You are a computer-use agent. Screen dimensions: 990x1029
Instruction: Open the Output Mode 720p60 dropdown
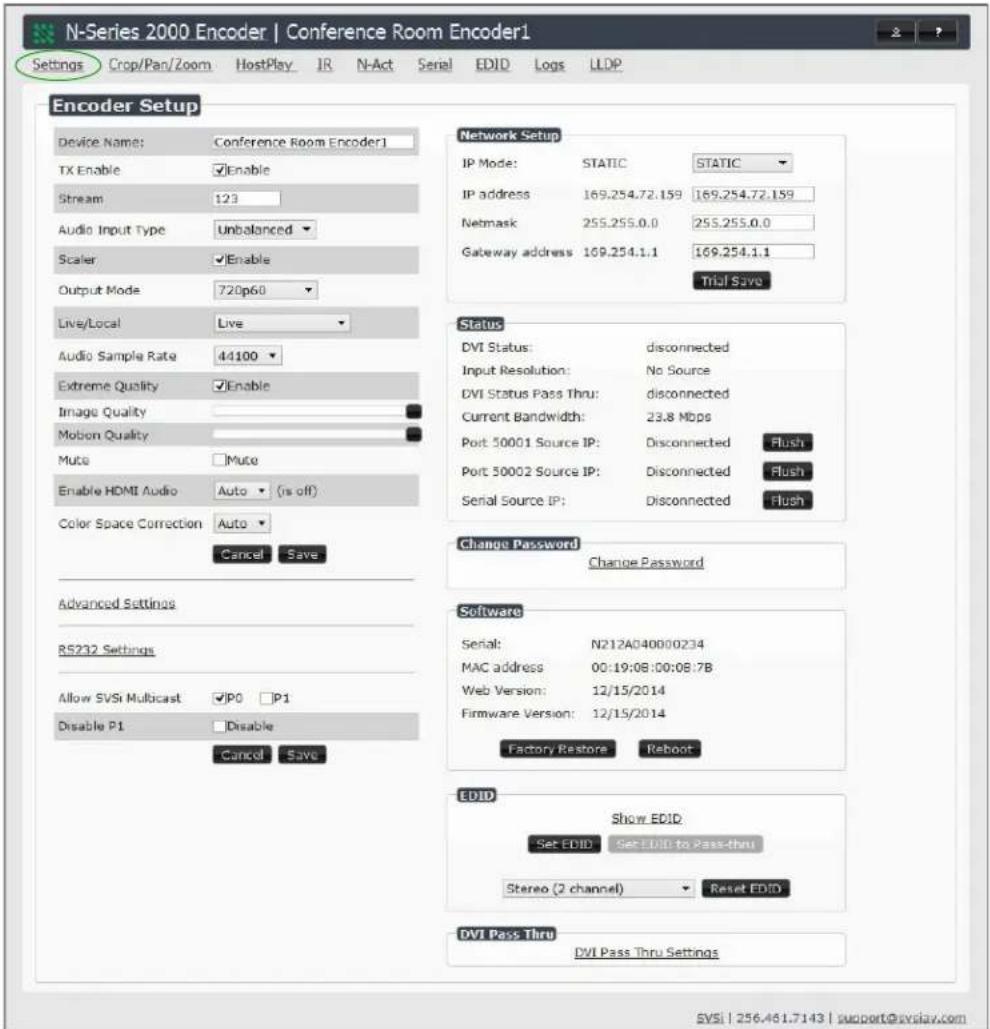pyautogui.click(x=265, y=290)
